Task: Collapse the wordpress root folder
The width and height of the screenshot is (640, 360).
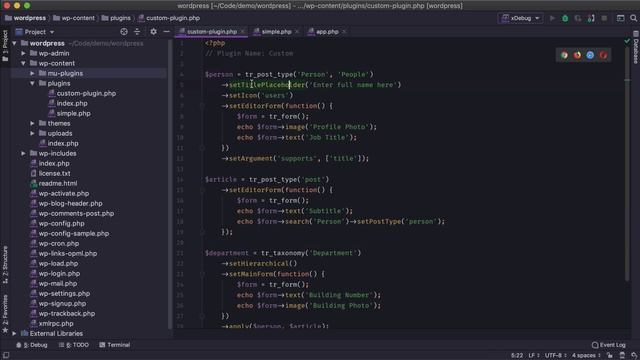Action: pyautogui.click(x=14, y=43)
